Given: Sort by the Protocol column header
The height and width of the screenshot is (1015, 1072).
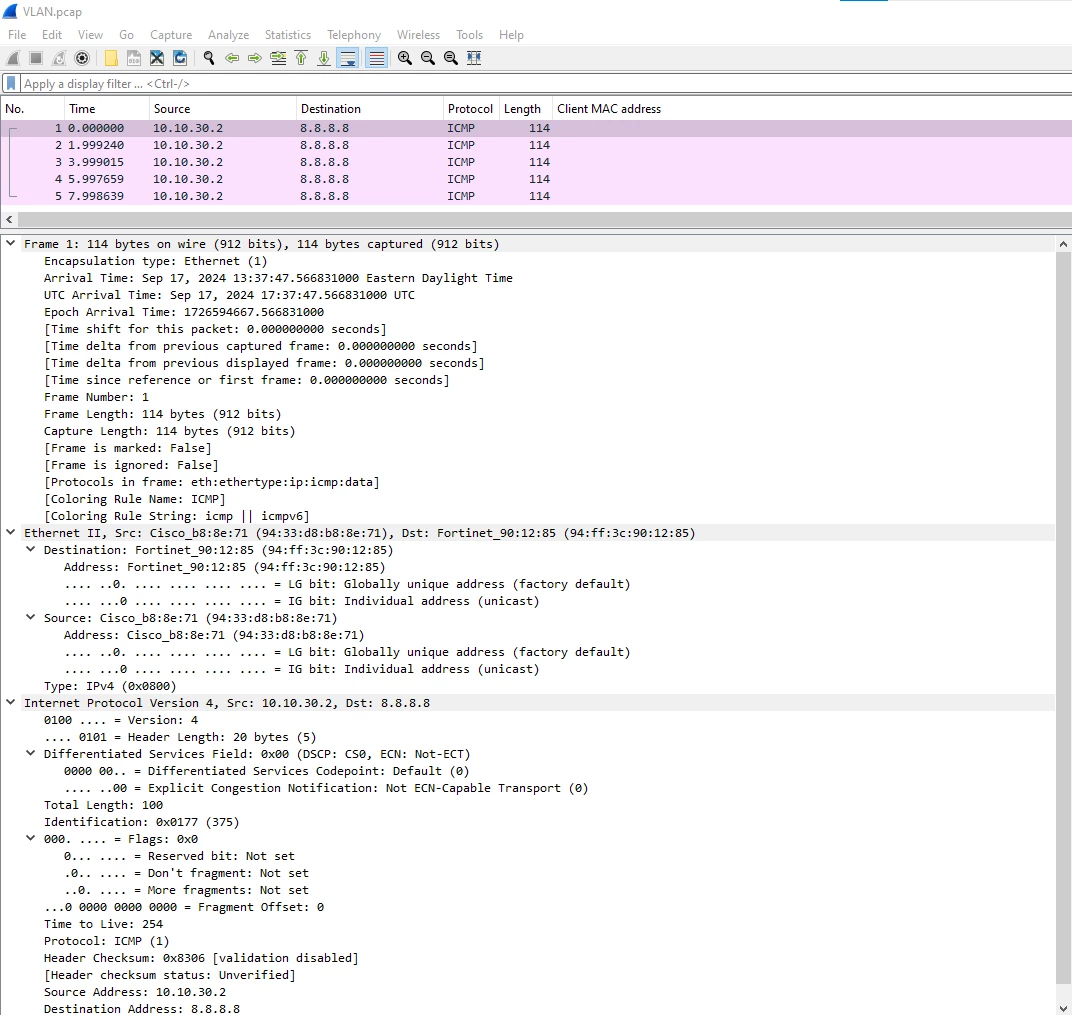Looking at the screenshot, I should click(470, 109).
